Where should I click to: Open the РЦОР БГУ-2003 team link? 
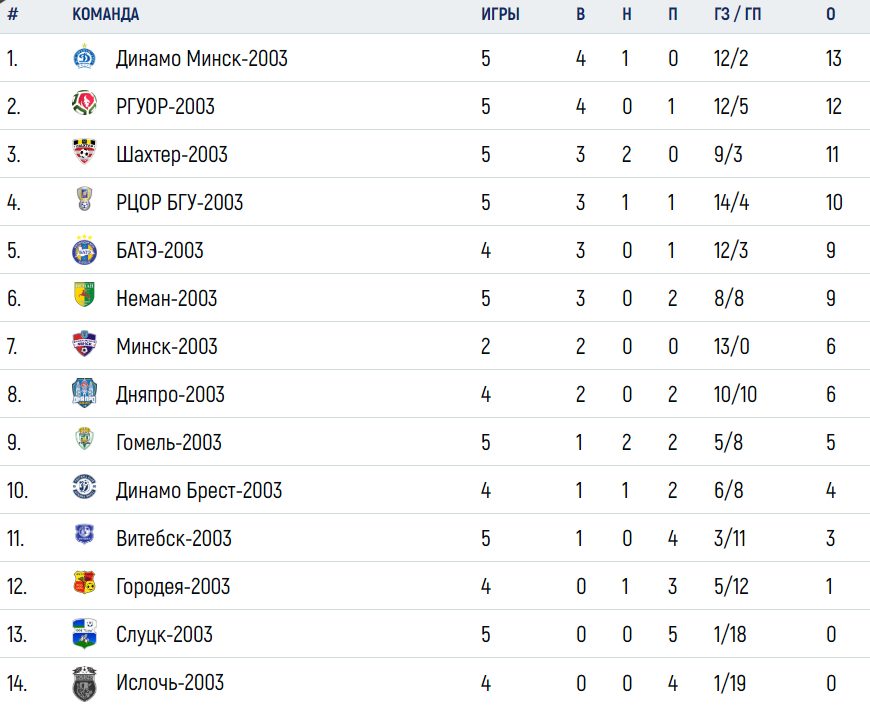click(179, 202)
